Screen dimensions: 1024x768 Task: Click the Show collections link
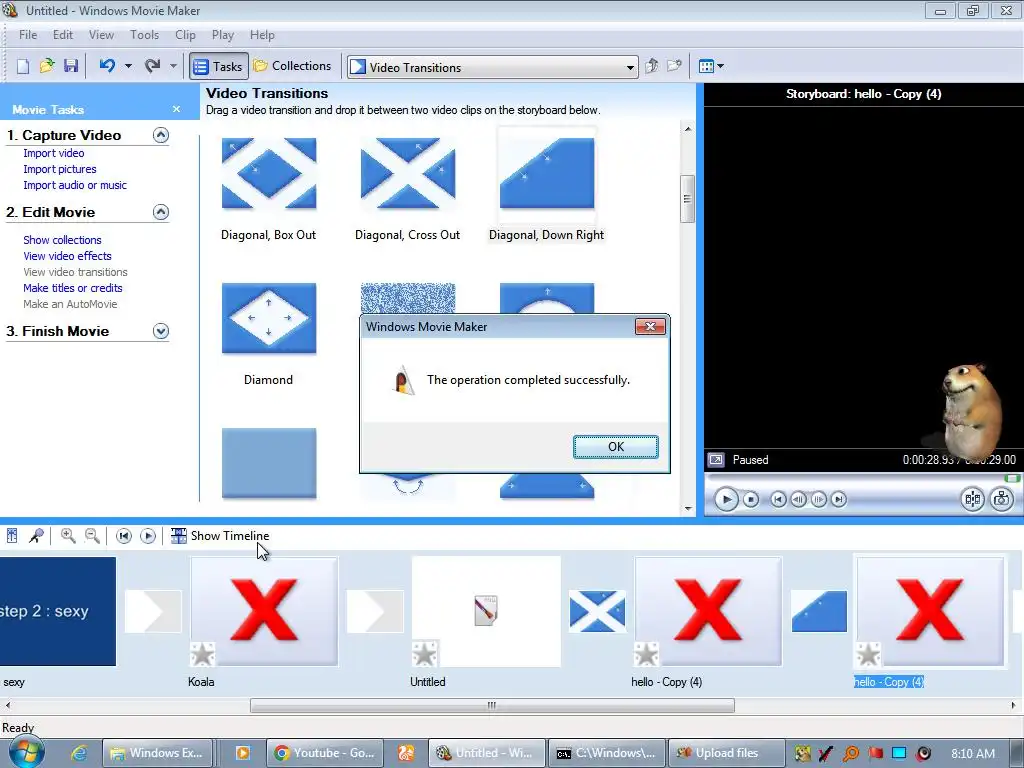62,240
